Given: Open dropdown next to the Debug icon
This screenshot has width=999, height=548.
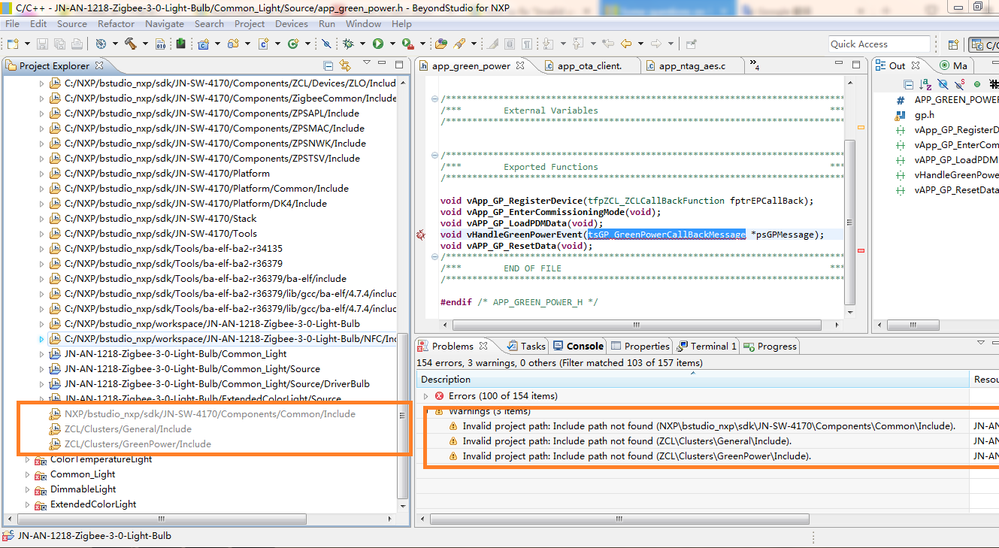Looking at the screenshot, I should 363,44.
